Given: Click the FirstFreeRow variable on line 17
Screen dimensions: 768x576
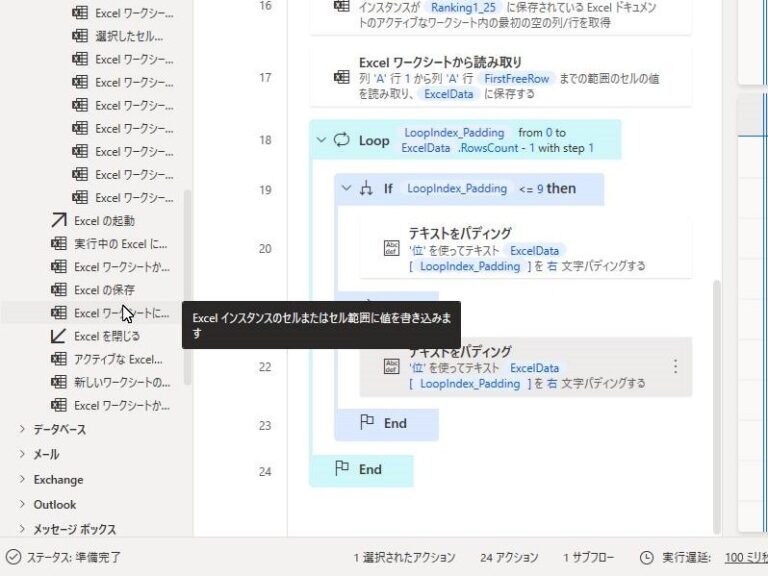Looking at the screenshot, I should 516,79.
